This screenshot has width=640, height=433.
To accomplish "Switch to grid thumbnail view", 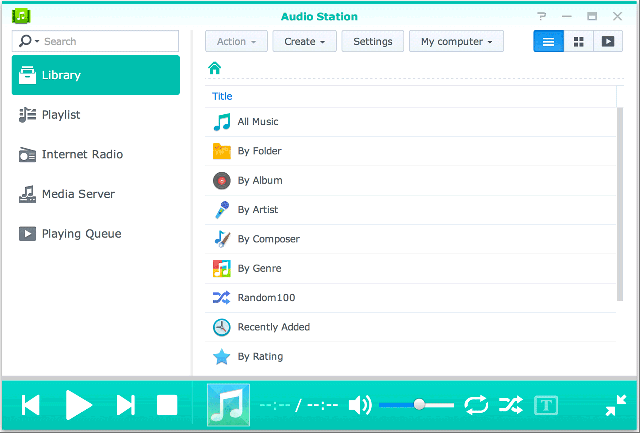I will point(579,41).
